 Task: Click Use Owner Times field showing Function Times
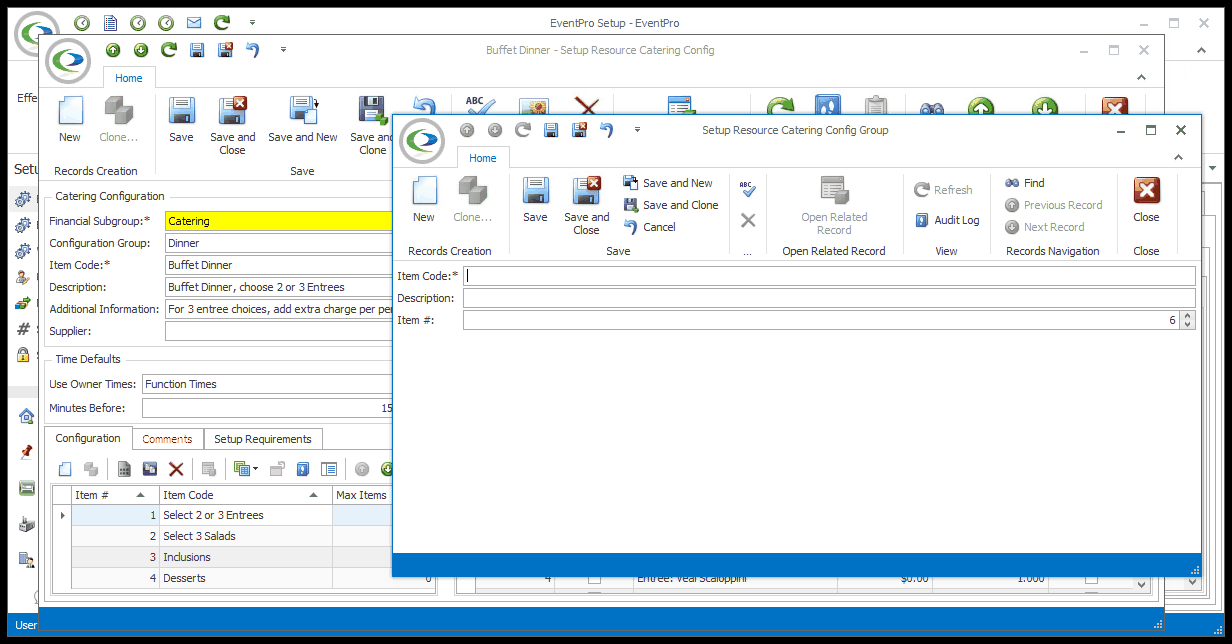267,384
